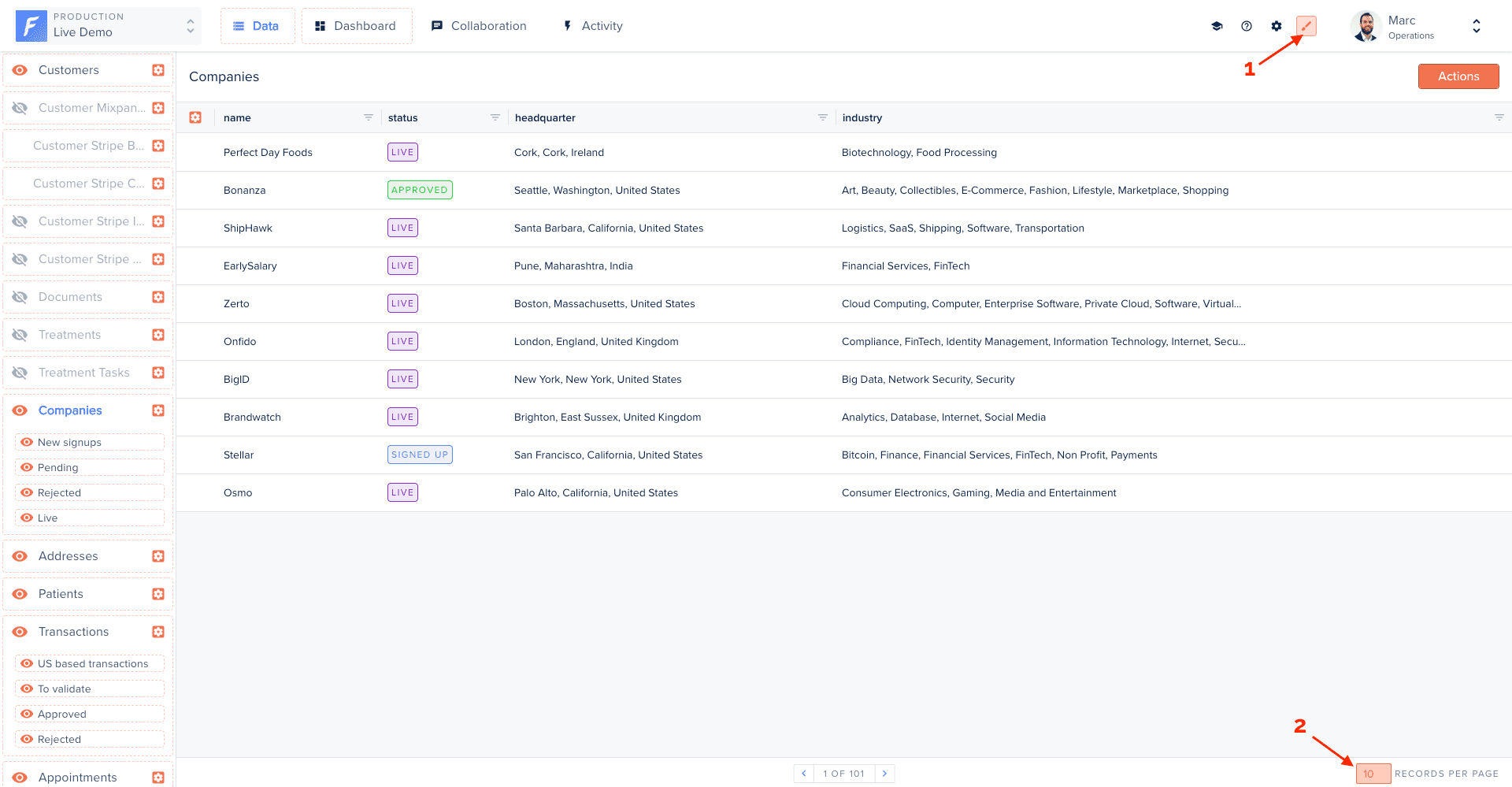Open the Addresses collection
Screen dimensions: 1512x787
click(x=69, y=556)
